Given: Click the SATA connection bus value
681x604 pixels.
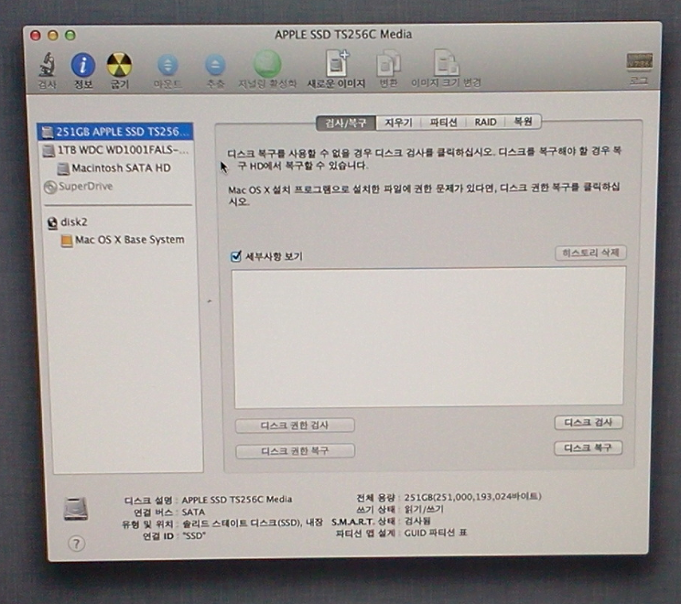Looking at the screenshot, I should click(x=193, y=512).
